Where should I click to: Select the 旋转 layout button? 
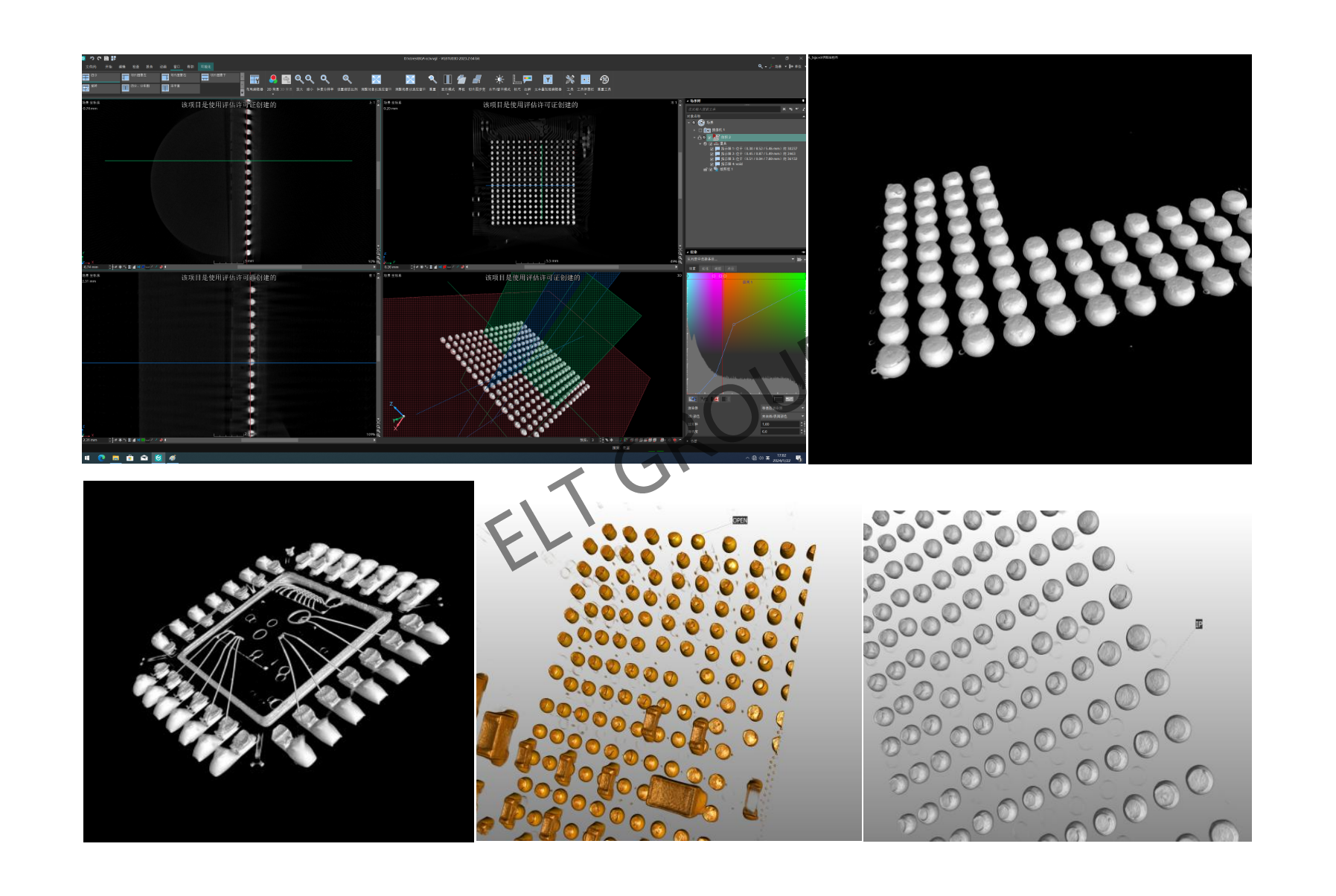pyautogui.click(x=100, y=88)
